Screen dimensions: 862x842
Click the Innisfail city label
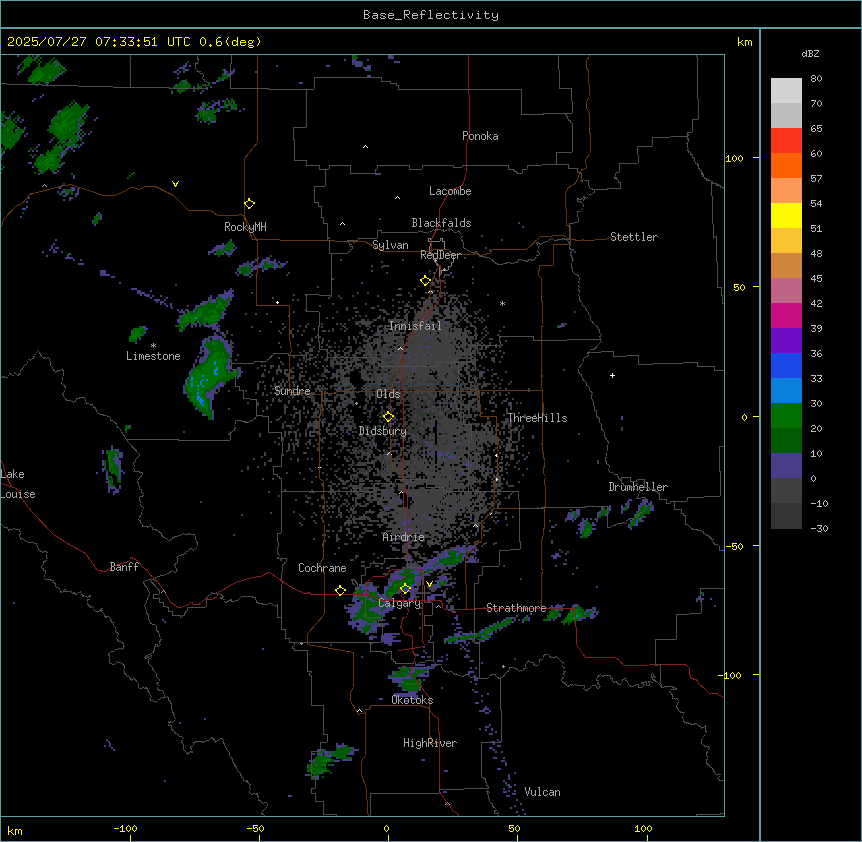pyautogui.click(x=415, y=326)
